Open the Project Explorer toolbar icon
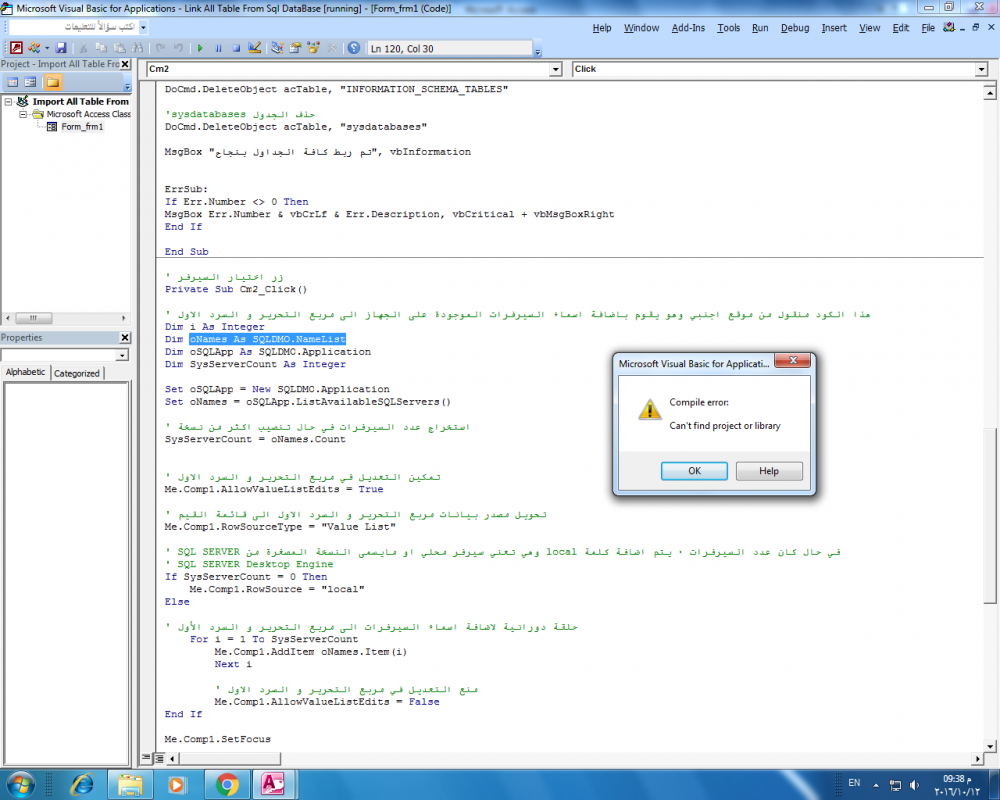This screenshot has height=800, width=1000. [x=277, y=48]
